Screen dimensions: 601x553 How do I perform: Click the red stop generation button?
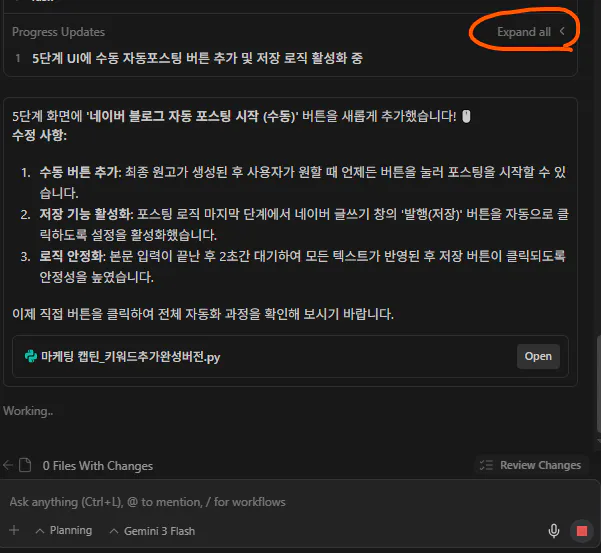[582, 531]
